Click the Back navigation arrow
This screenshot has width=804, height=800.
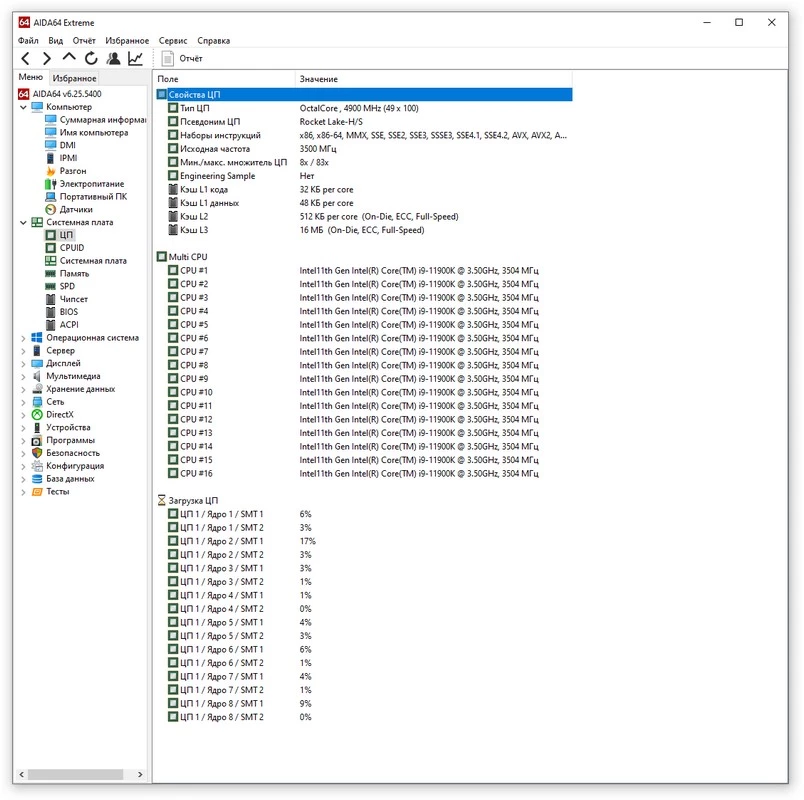point(26,59)
